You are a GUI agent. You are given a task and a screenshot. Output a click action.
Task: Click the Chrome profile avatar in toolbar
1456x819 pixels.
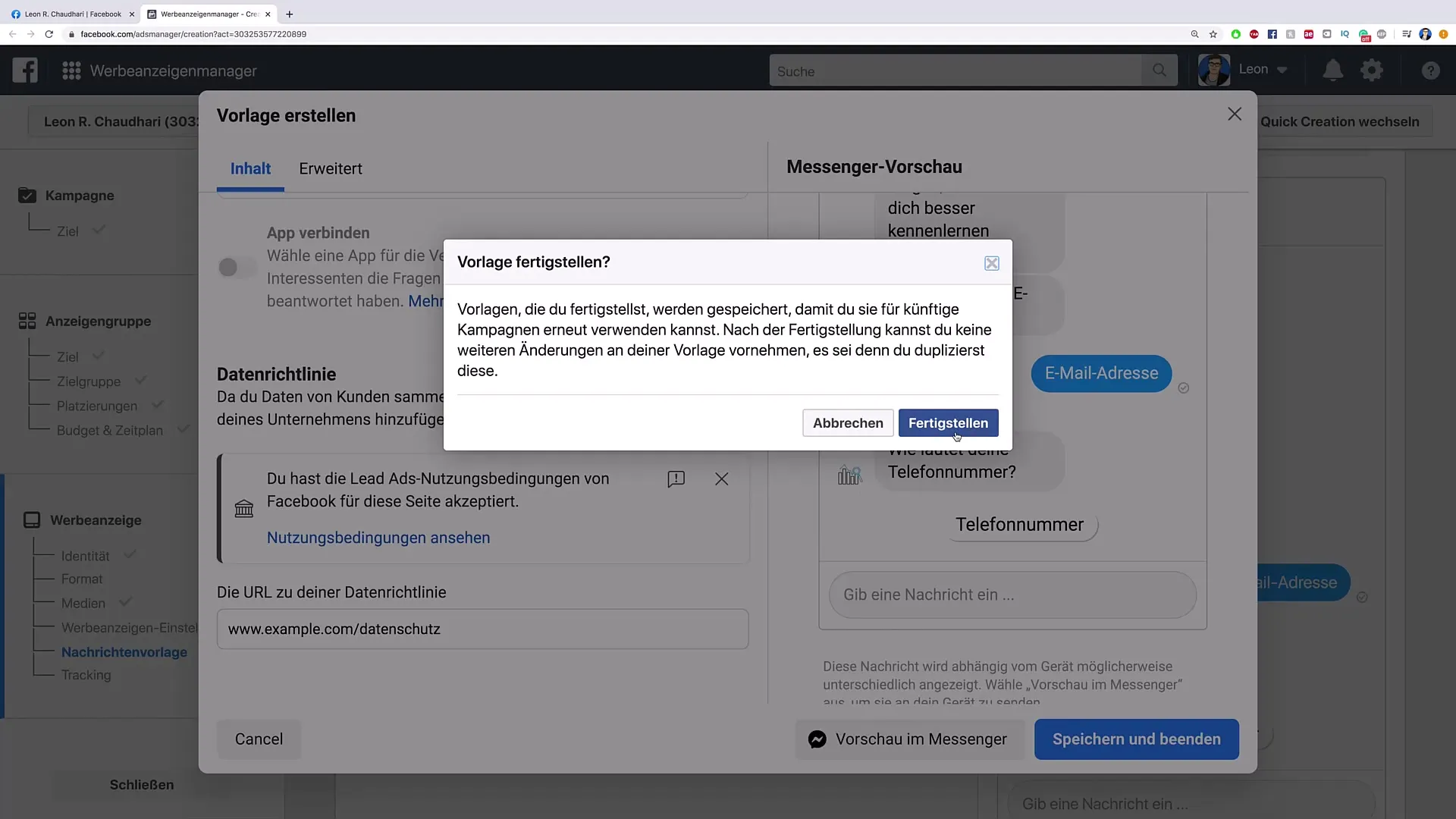click(x=1425, y=34)
